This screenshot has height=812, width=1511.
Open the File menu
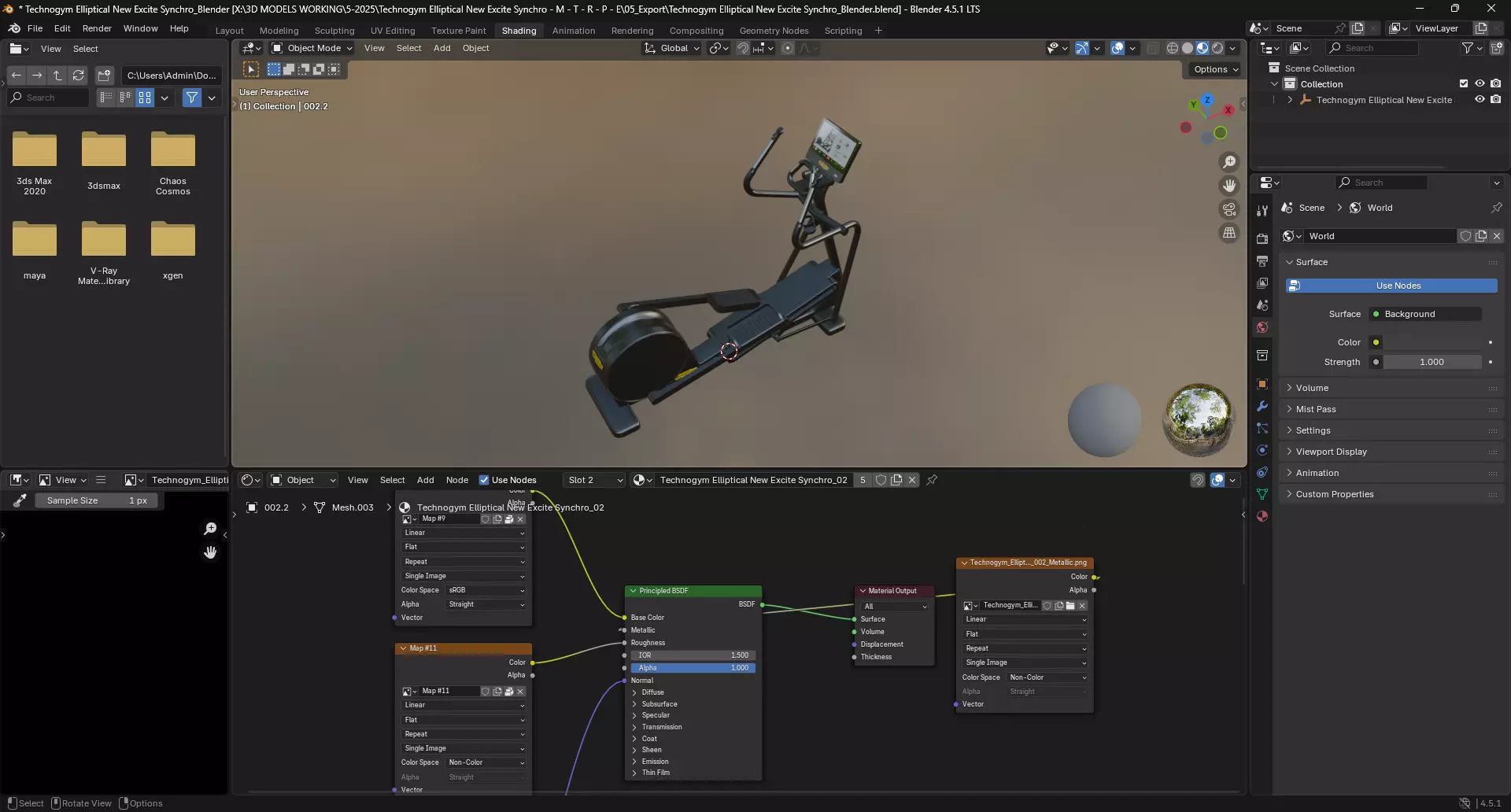(x=35, y=28)
